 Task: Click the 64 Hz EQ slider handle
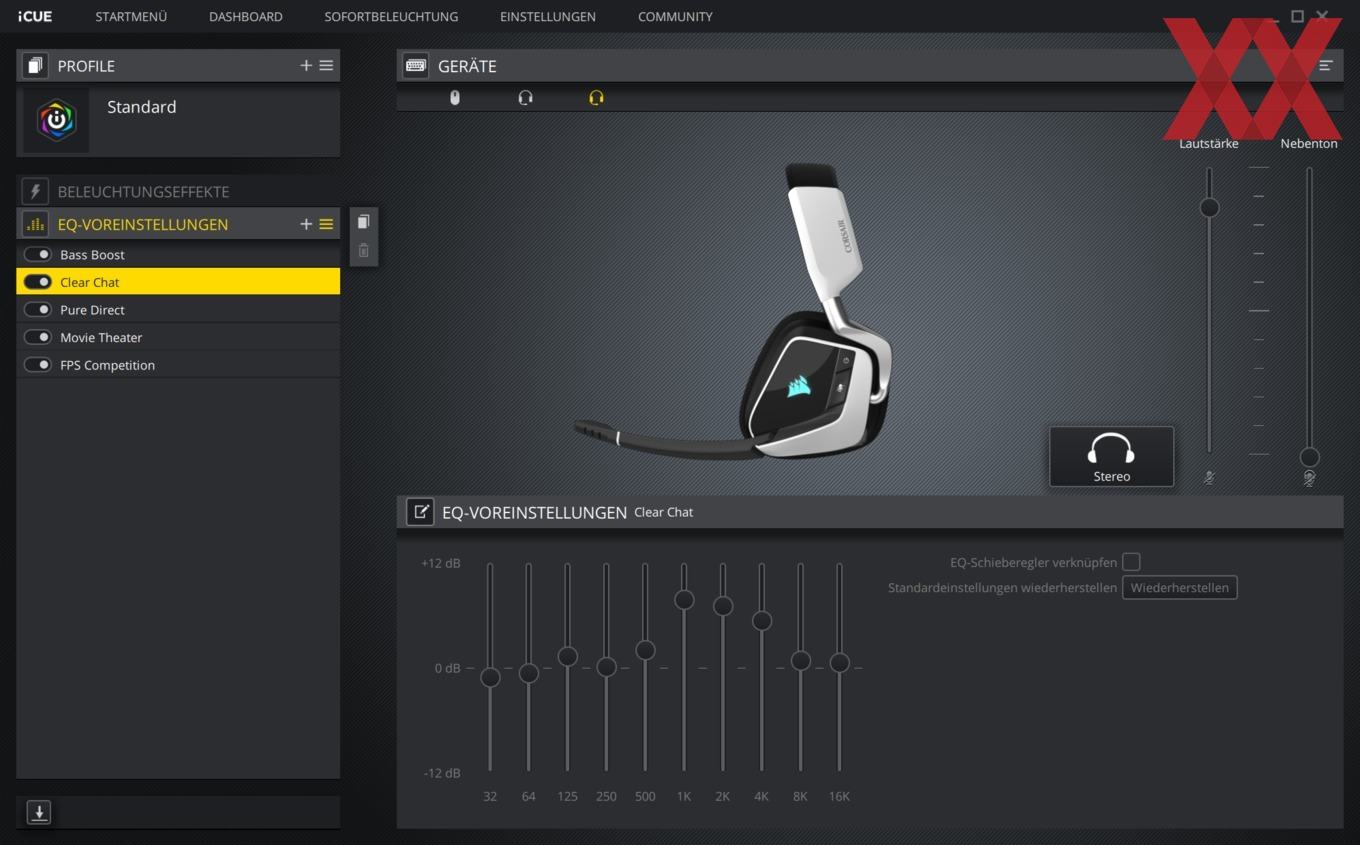529,673
